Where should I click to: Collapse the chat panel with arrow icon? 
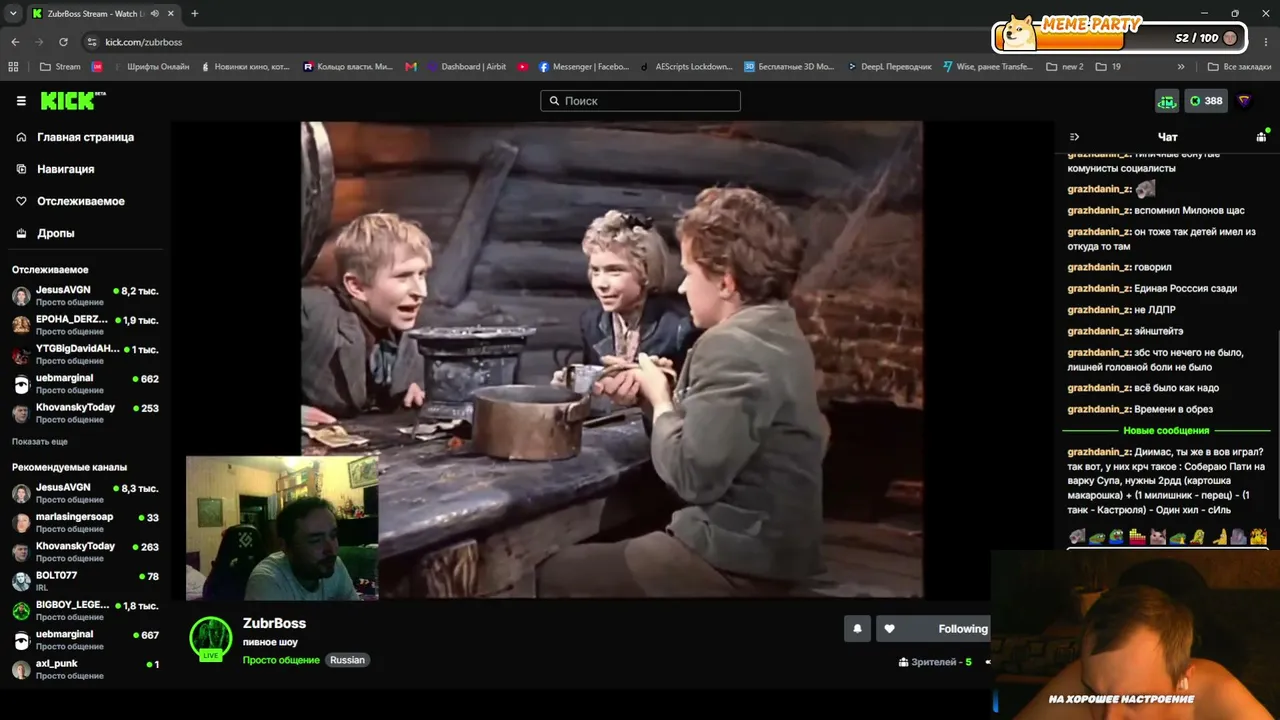click(x=1074, y=137)
